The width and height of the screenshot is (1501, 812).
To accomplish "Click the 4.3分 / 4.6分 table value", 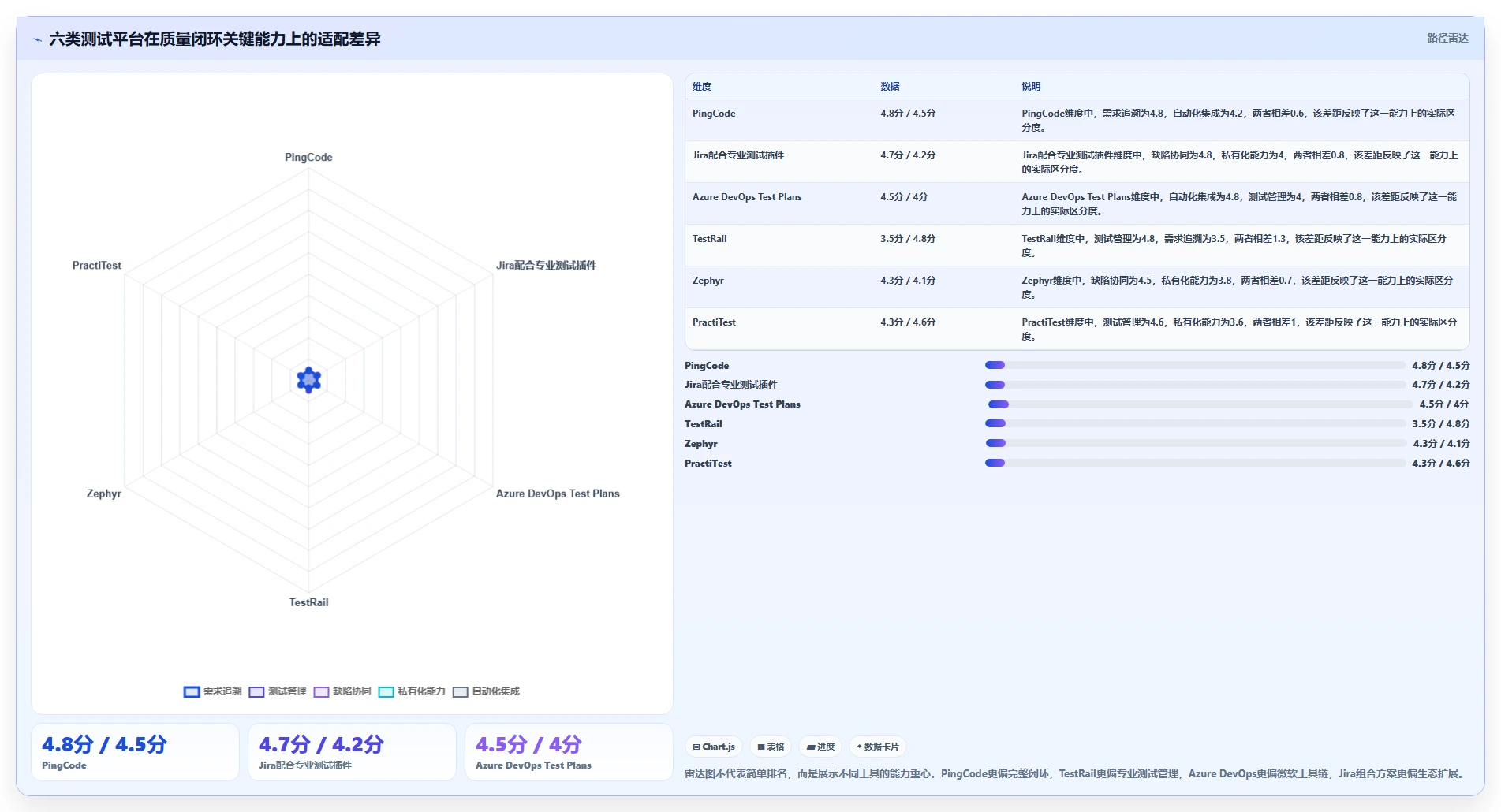I will coord(908,322).
